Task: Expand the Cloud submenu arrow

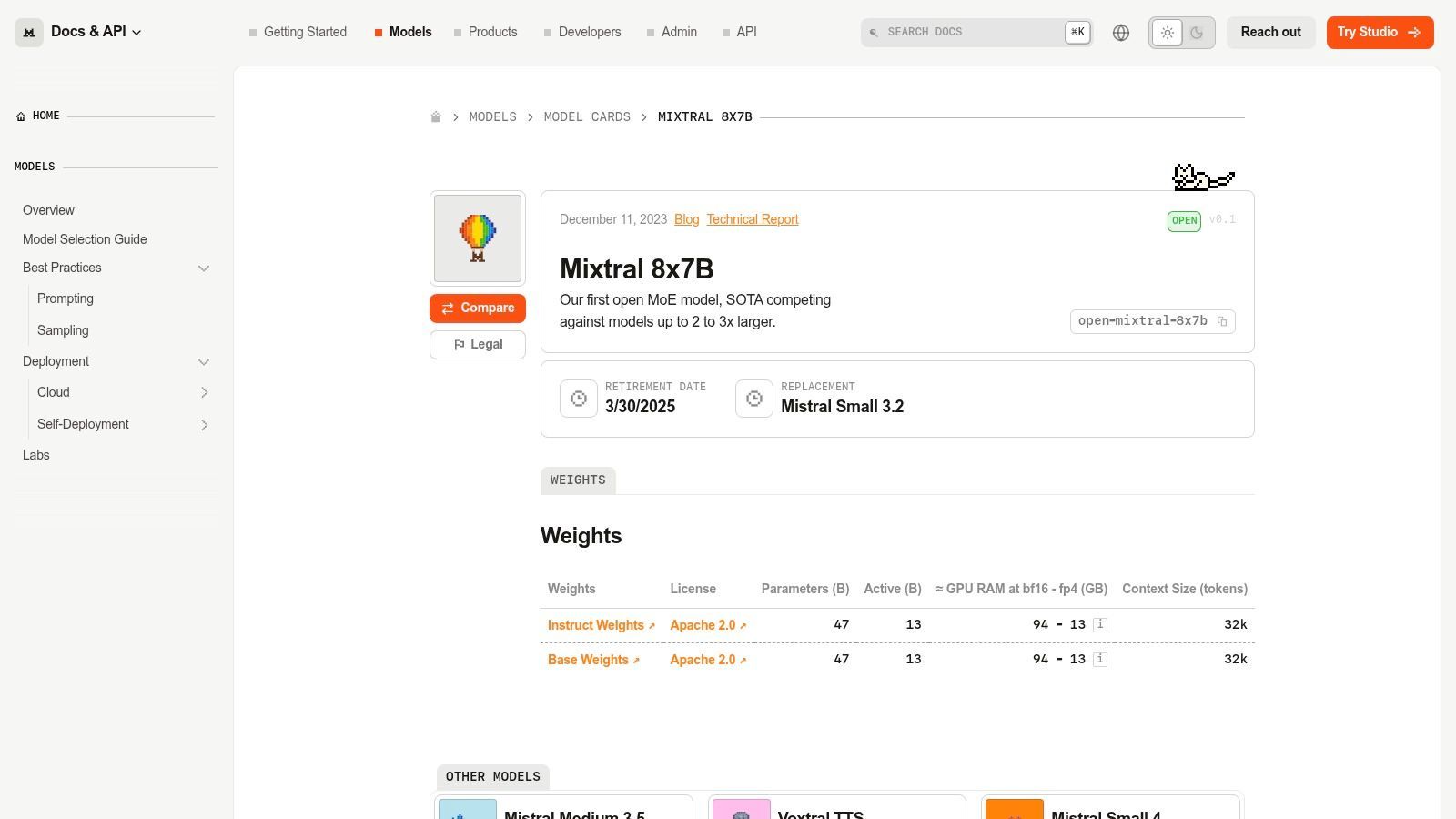Action: (204, 392)
